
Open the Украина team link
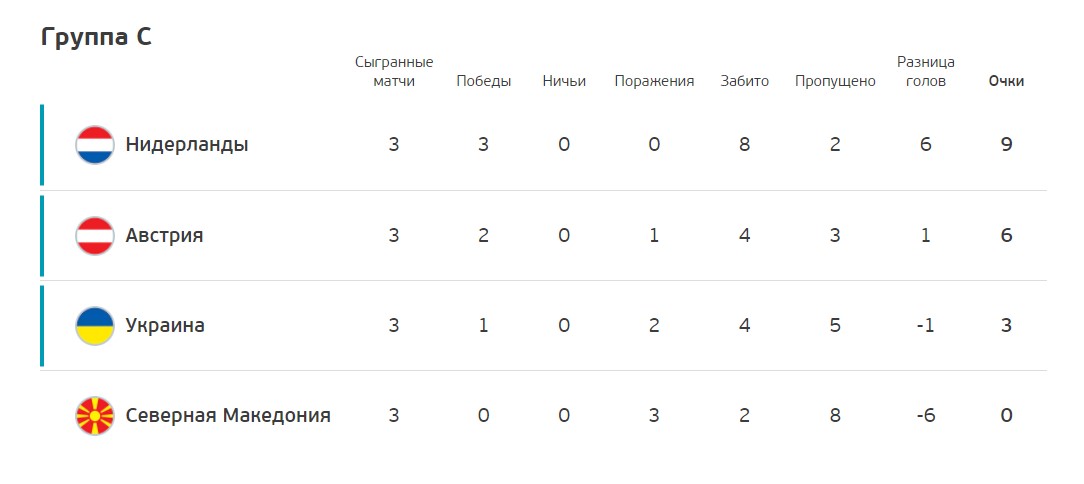click(165, 326)
